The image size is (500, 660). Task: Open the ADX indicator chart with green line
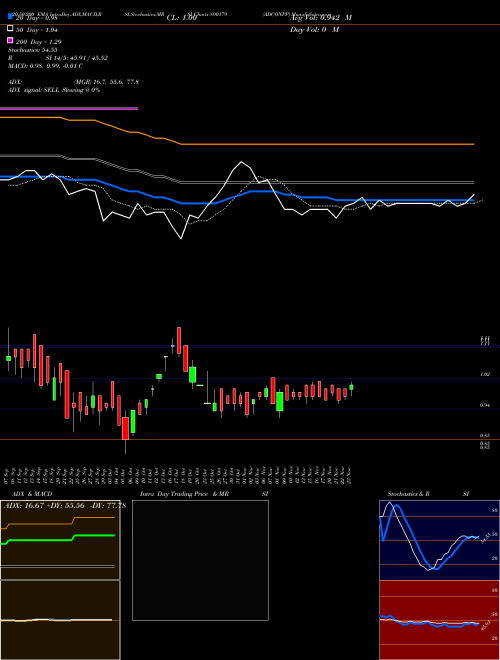(x=60, y=540)
